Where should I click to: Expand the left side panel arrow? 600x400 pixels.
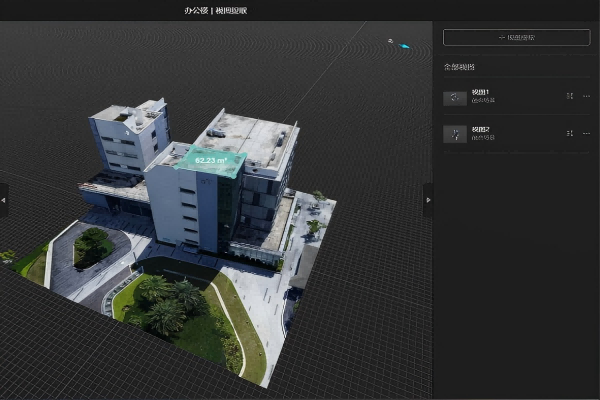coord(4,200)
